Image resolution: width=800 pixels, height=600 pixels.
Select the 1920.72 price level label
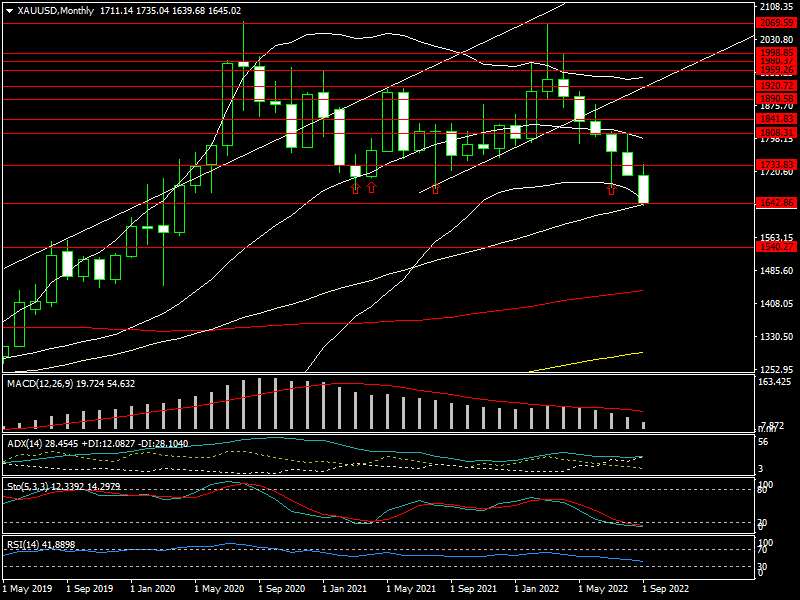click(776, 86)
